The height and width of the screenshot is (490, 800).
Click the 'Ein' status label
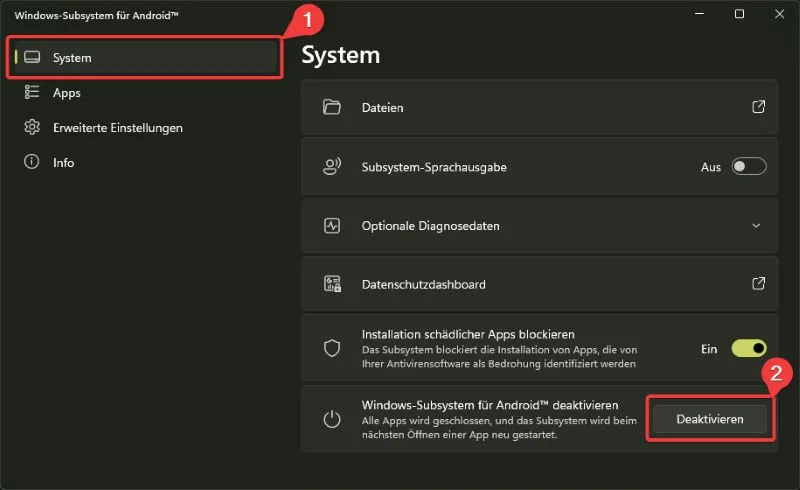[709, 349]
